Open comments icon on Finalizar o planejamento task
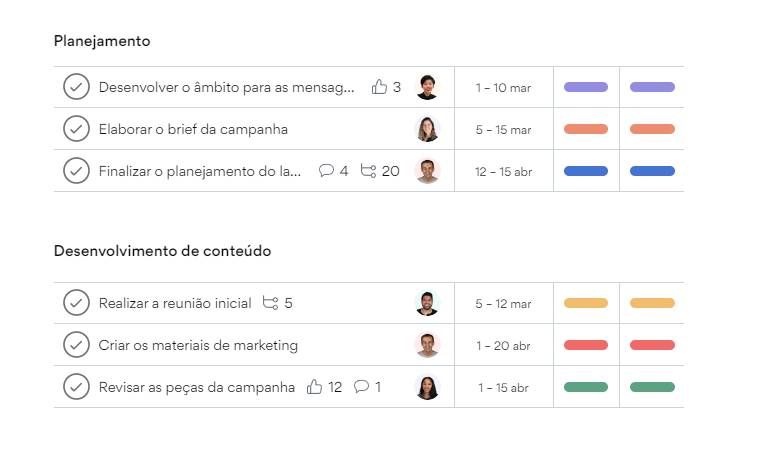 (x=326, y=171)
